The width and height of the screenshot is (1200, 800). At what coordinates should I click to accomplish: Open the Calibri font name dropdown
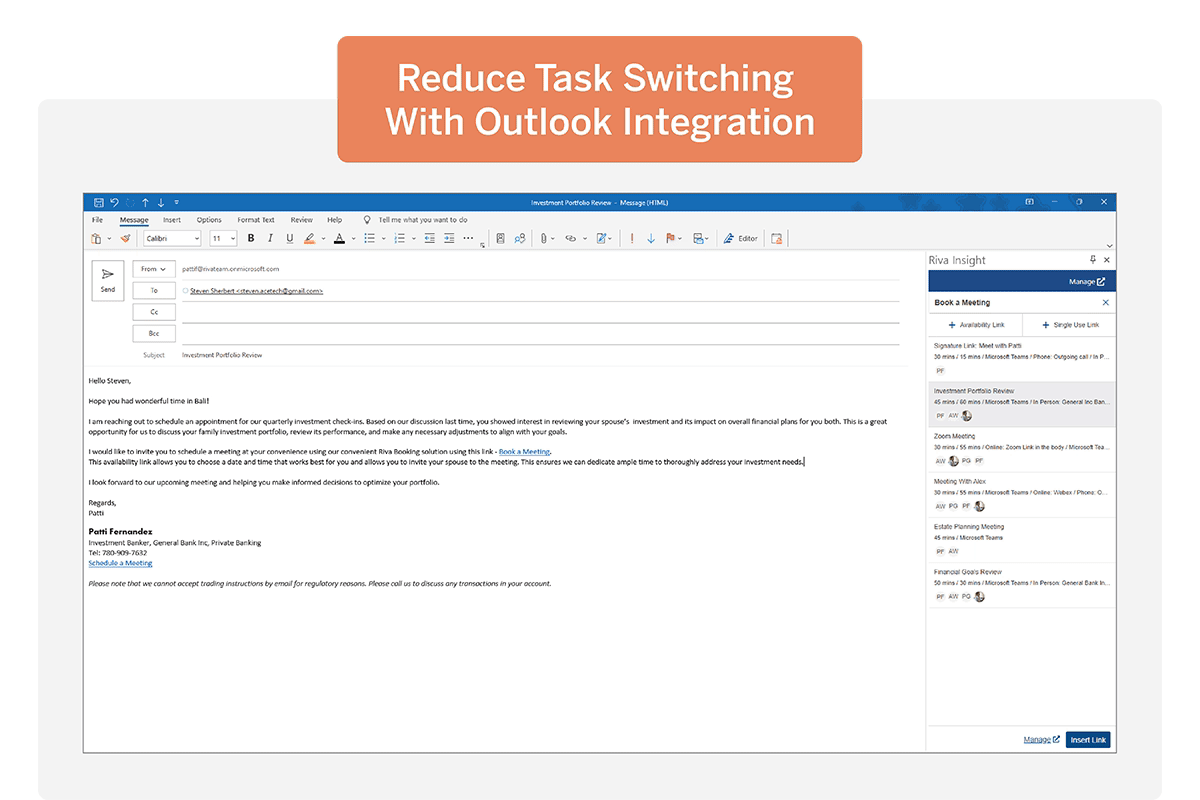pos(196,239)
